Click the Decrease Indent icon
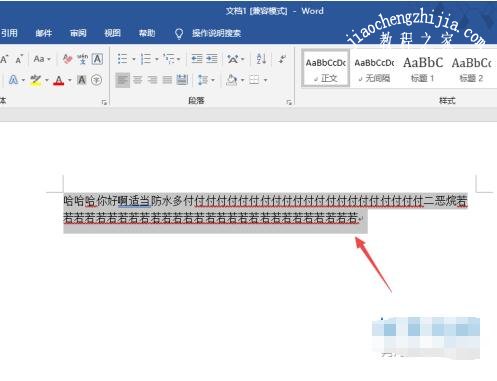The width and height of the screenshot is (497, 381). [197, 59]
